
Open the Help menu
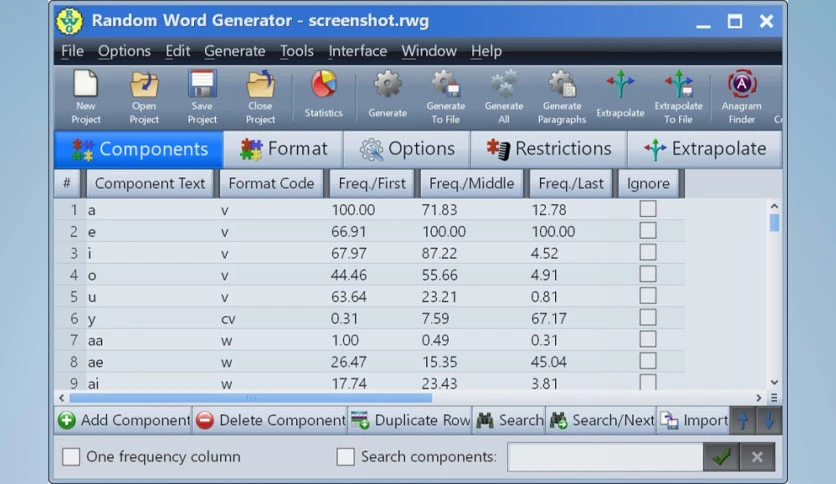click(x=486, y=51)
